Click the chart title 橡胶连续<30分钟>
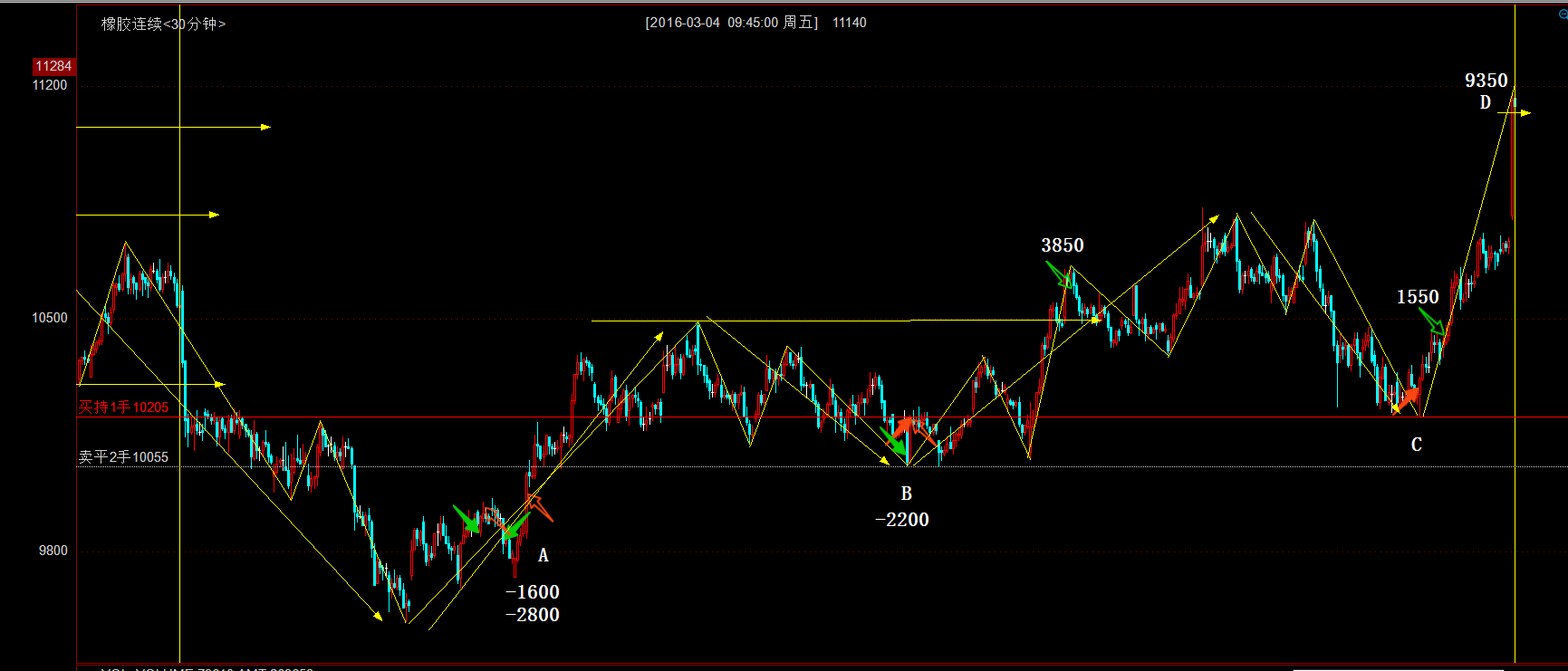The width and height of the screenshot is (1568, 671). point(163,24)
